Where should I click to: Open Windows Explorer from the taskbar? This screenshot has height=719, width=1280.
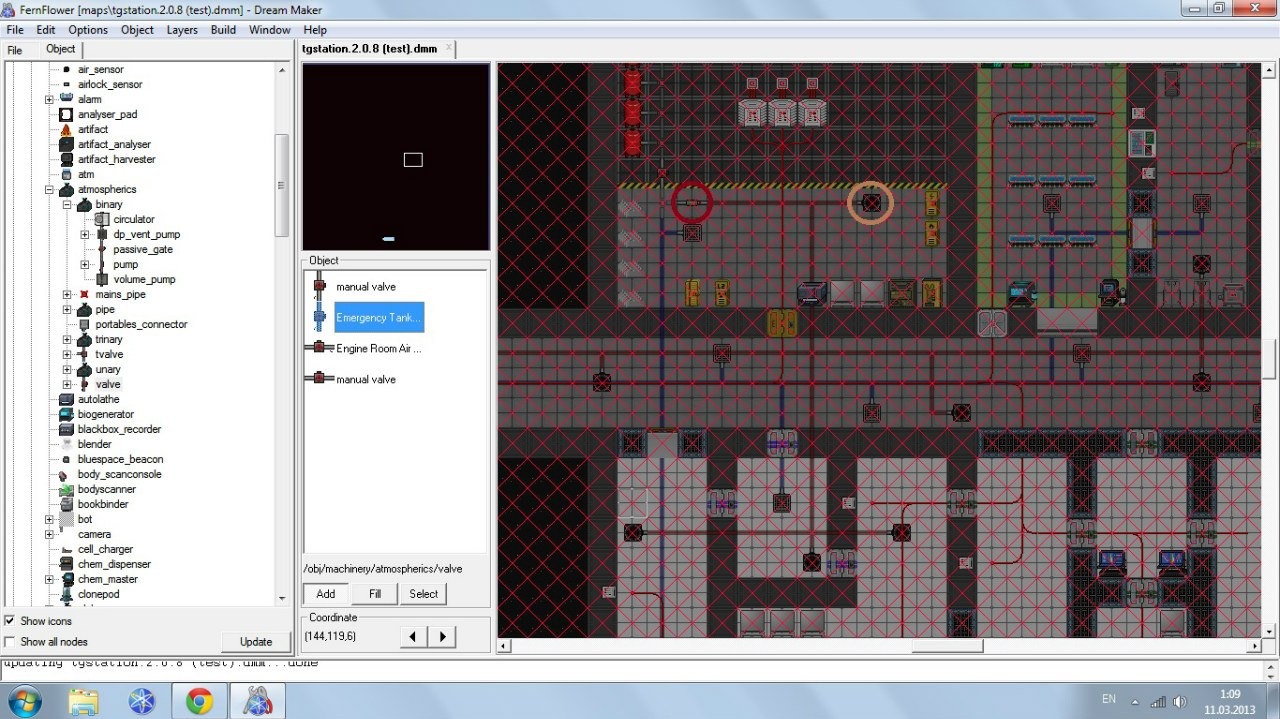[x=84, y=701]
